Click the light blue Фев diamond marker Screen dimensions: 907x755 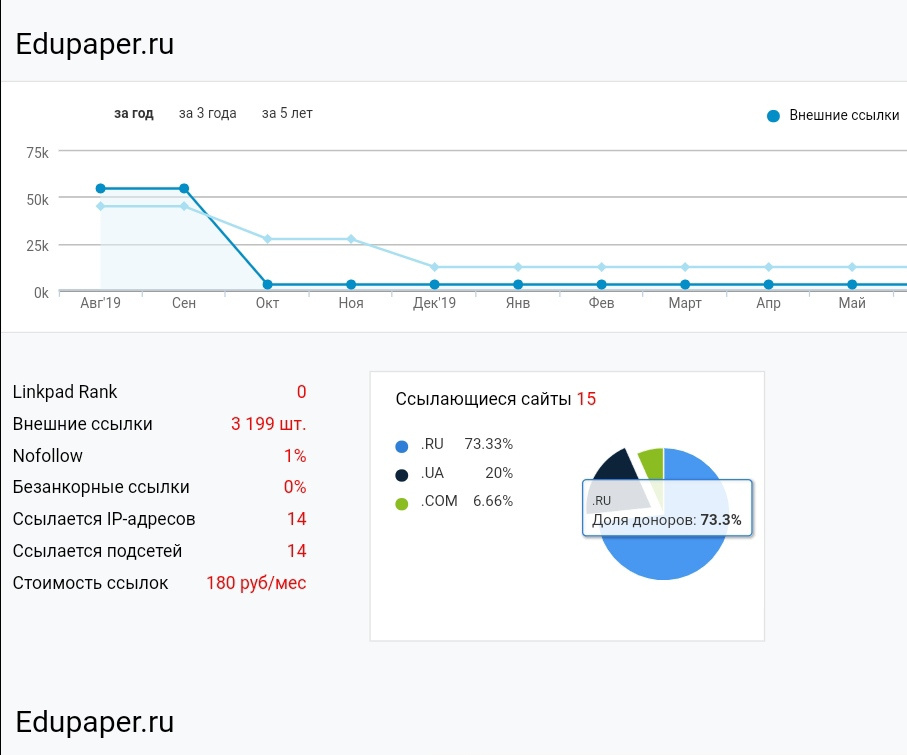pyautogui.click(x=602, y=267)
